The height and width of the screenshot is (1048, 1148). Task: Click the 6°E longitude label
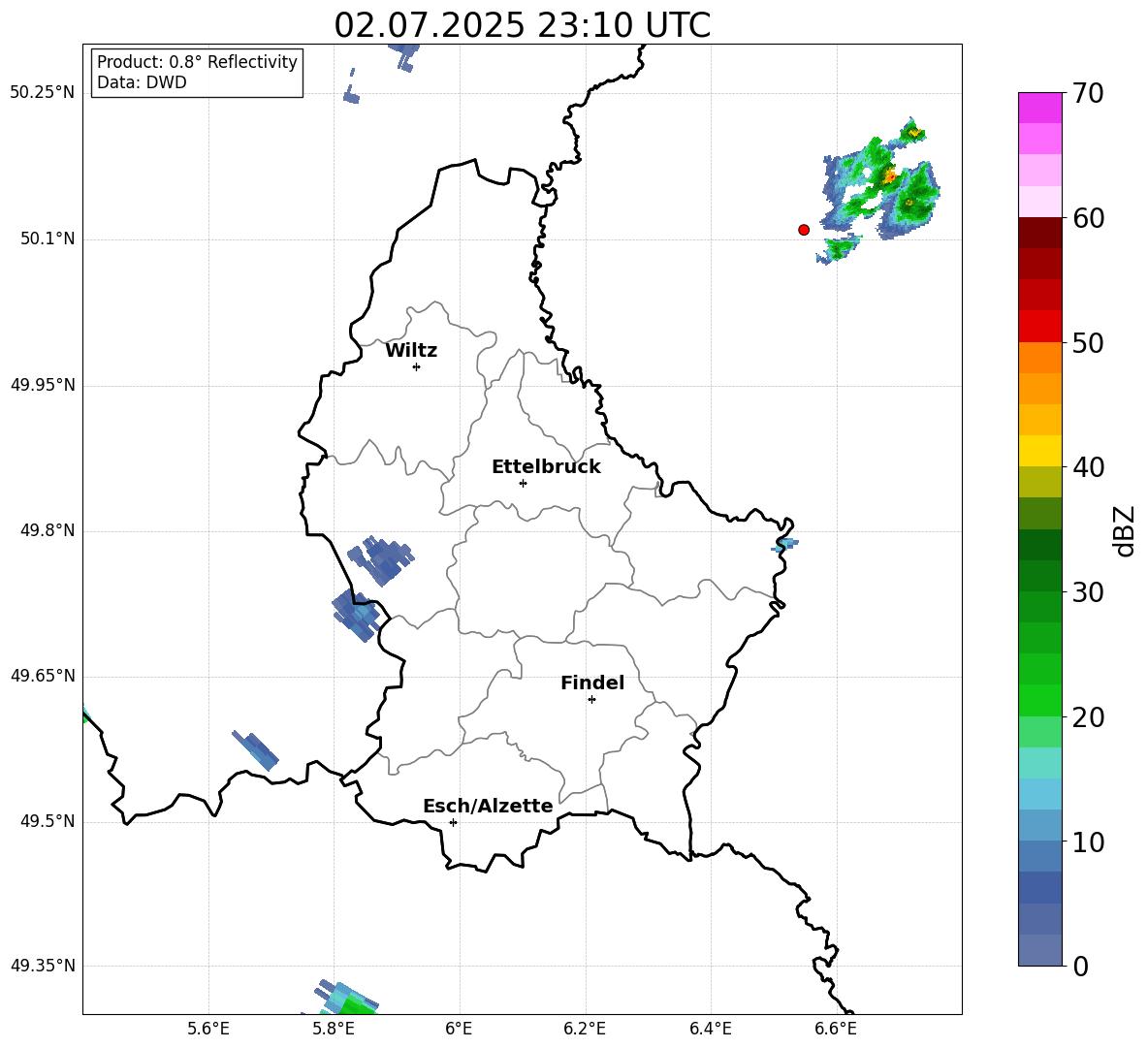pyautogui.click(x=459, y=1029)
